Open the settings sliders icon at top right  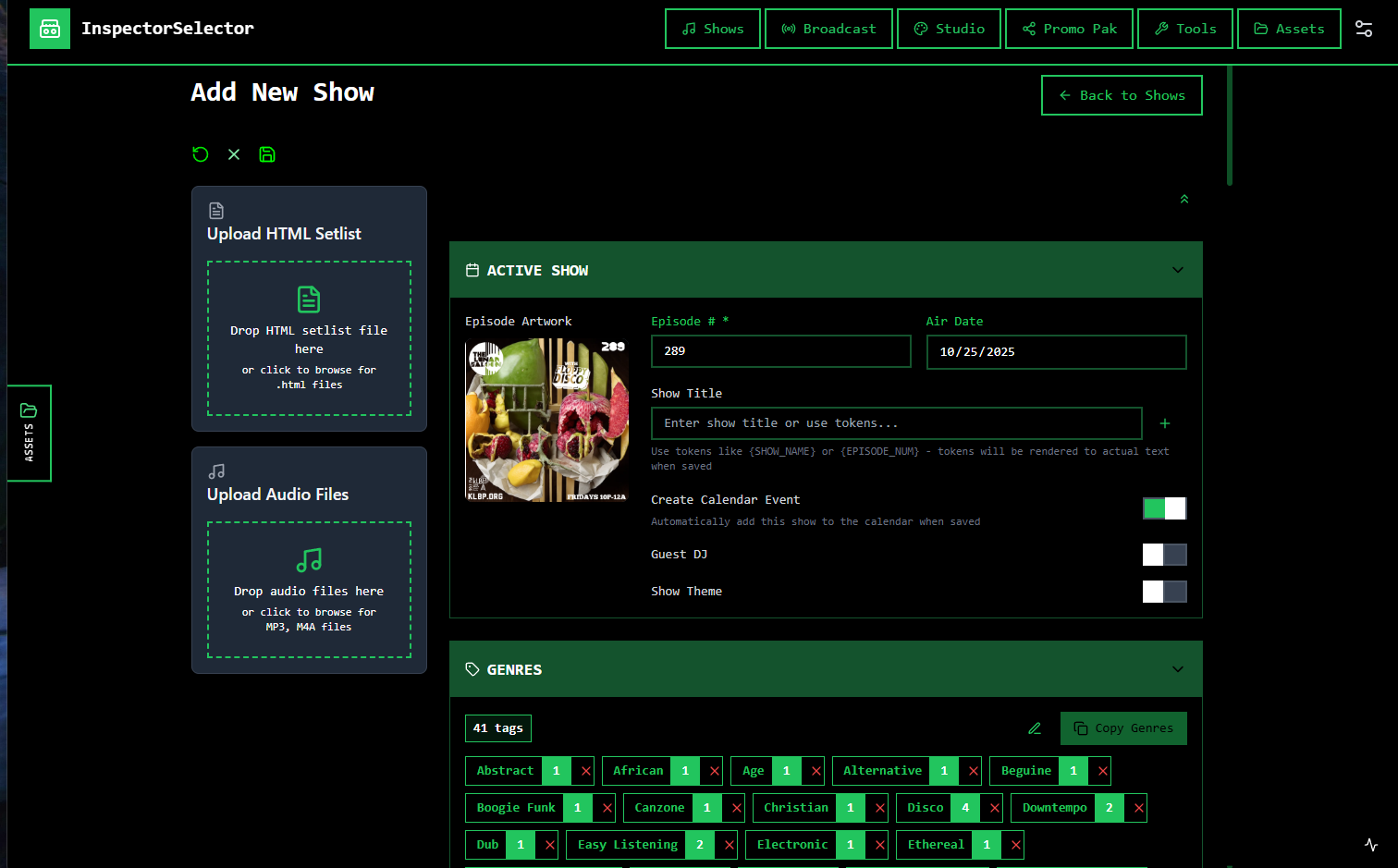coord(1364,29)
